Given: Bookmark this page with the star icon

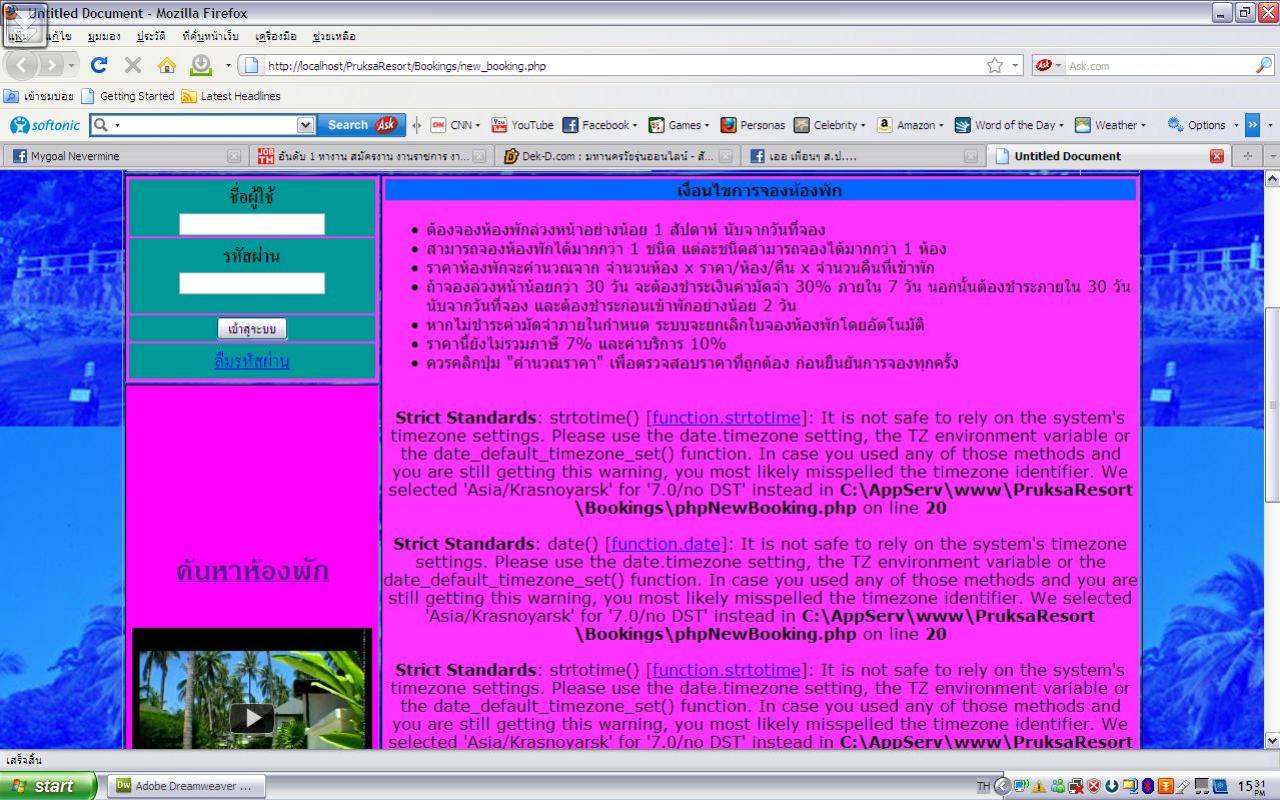Looking at the screenshot, I should [995, 65].
